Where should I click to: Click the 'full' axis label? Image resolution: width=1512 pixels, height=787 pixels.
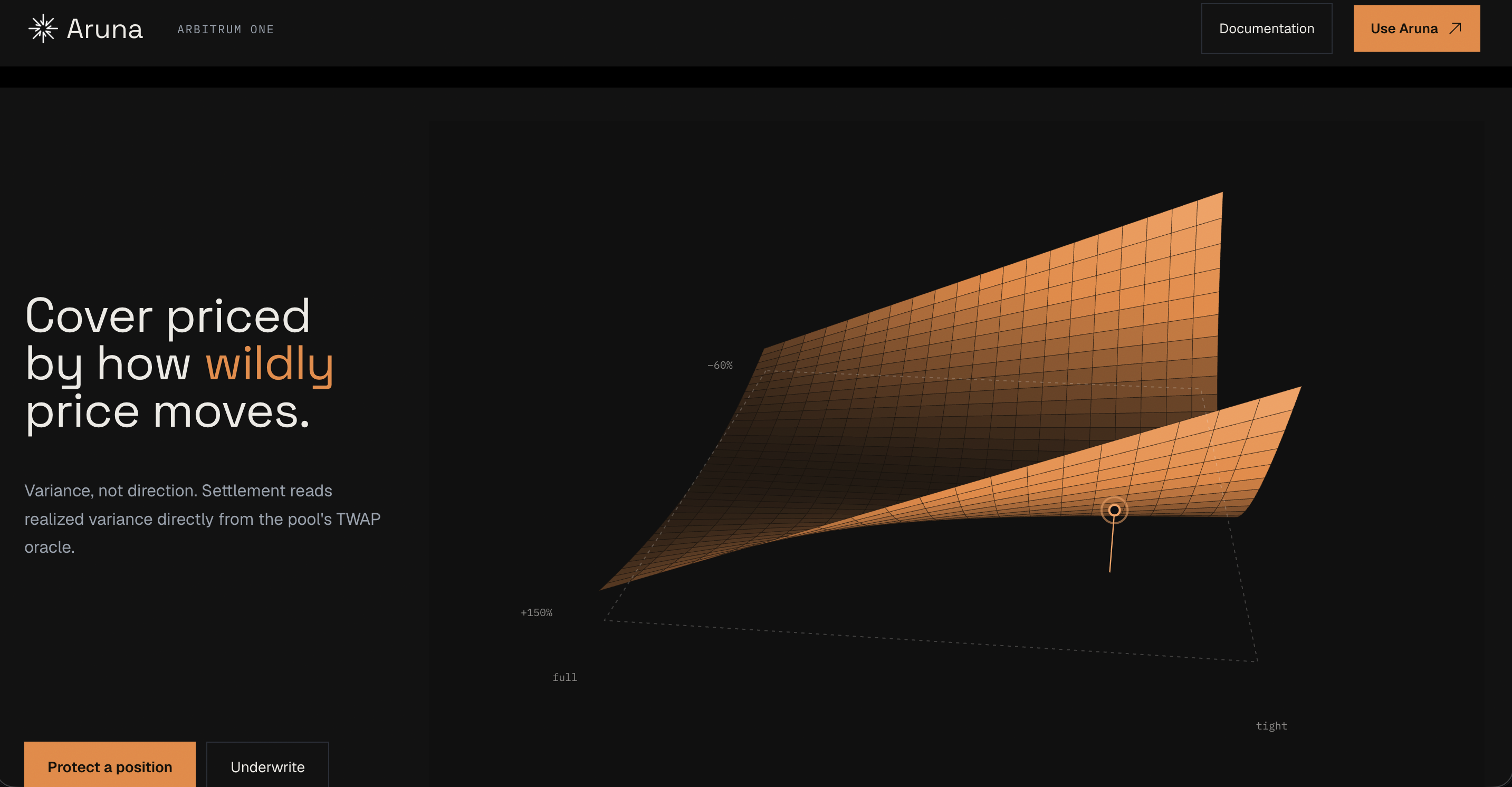pyautogui.click(x=564, y=677)
